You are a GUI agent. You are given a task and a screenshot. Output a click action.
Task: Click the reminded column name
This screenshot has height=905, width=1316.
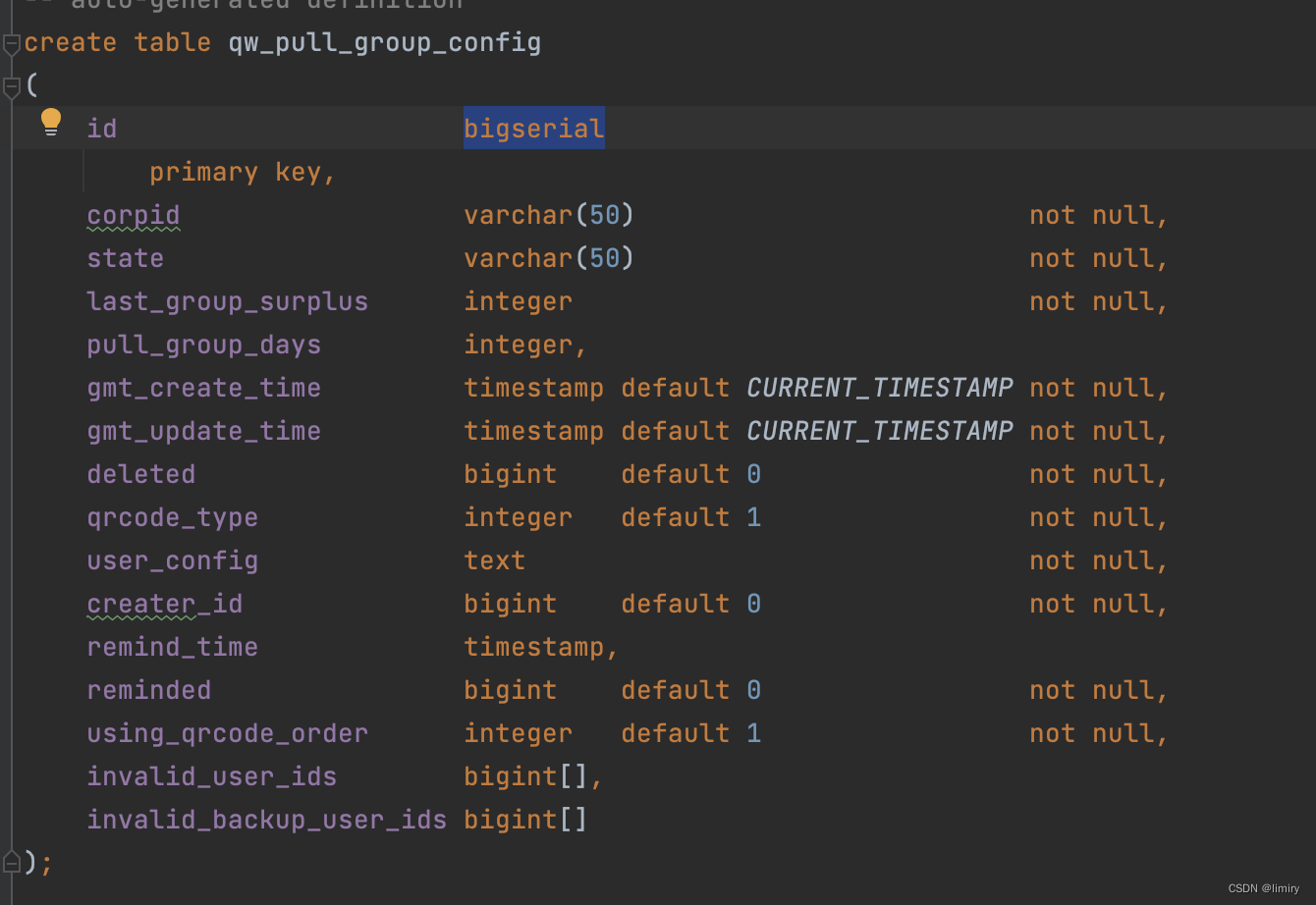(x=149, y=690)
